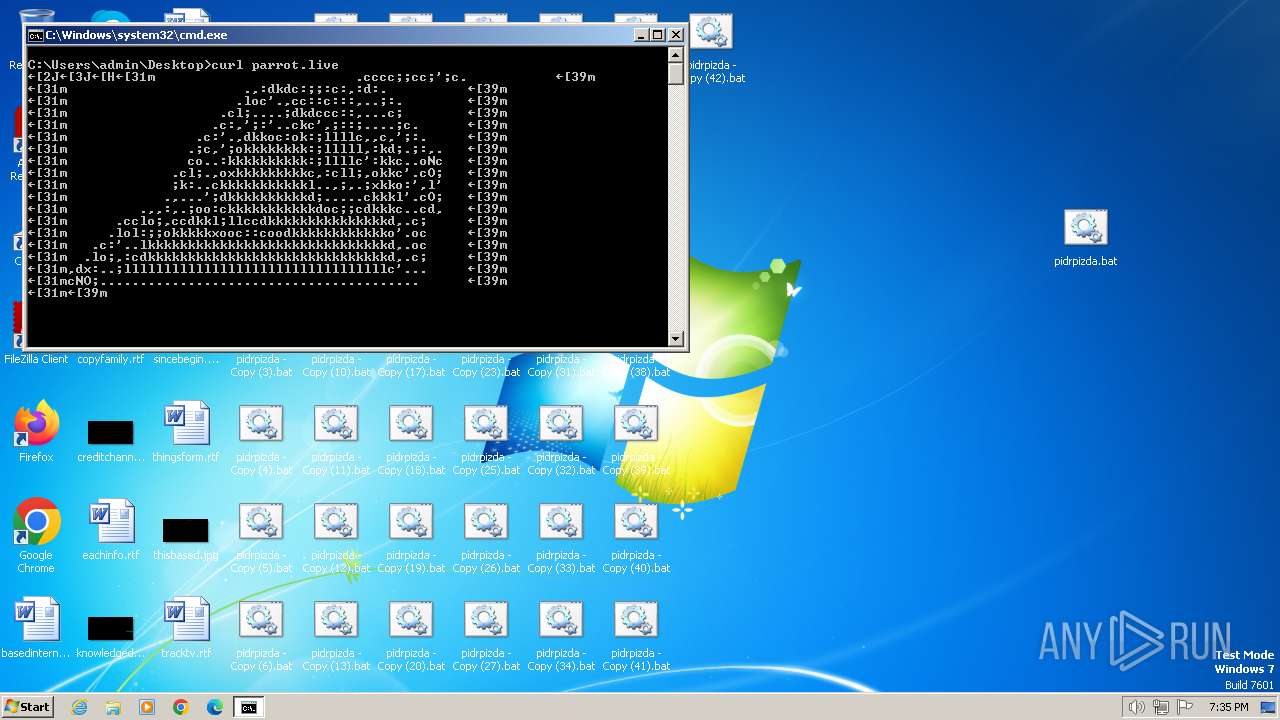Open the cmd.exe window system menu icon
The image size is (1280, 720).
pos(36,35)
